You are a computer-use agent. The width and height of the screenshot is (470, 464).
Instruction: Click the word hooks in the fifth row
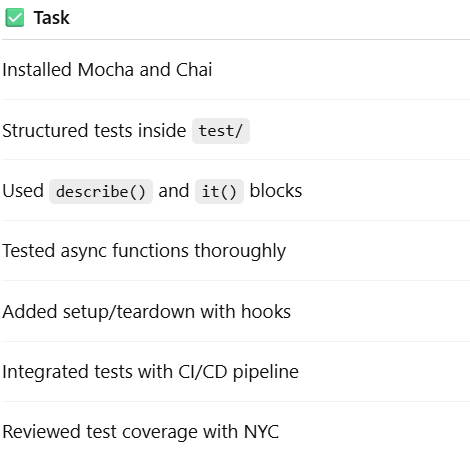[266, 311]
